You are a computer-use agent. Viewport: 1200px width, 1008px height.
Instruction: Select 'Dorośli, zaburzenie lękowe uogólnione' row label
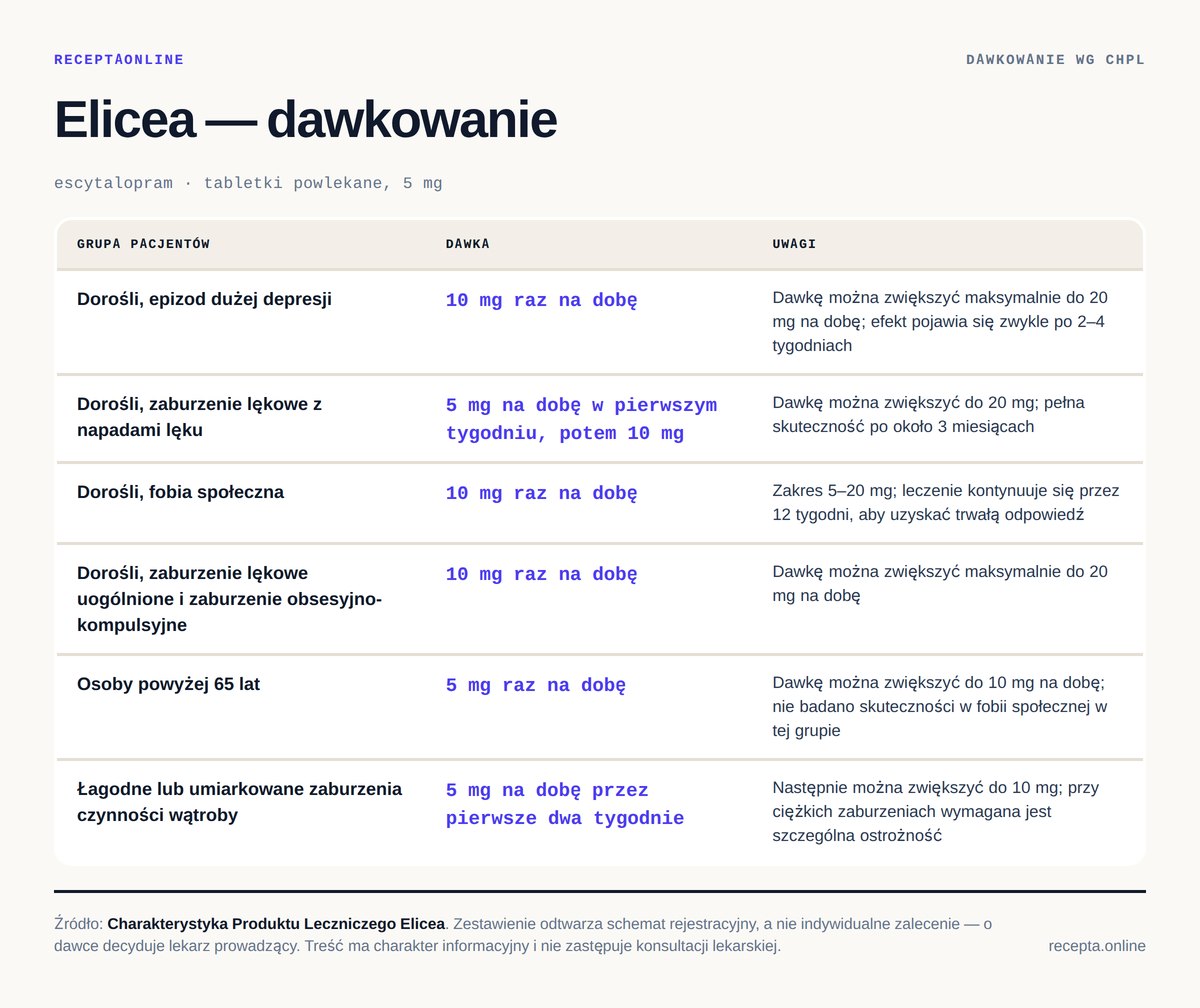229,599
